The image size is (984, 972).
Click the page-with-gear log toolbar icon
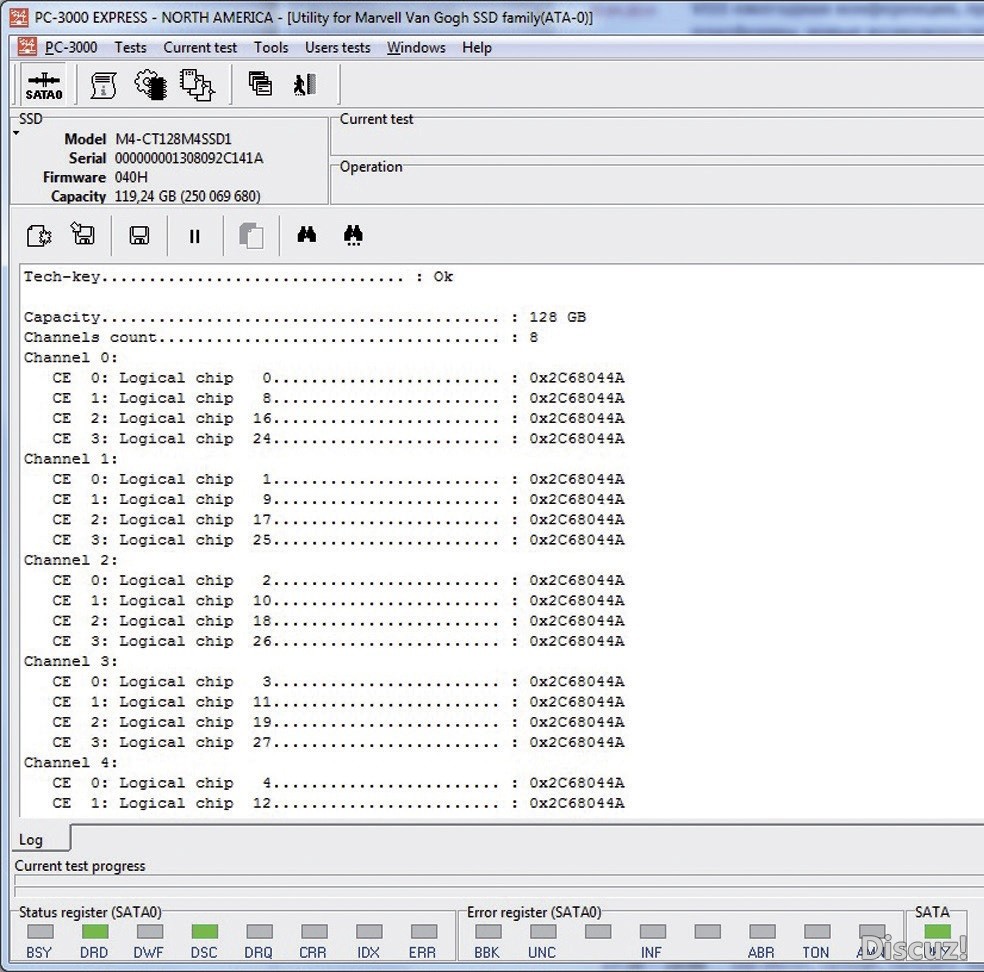click(39, 236)
